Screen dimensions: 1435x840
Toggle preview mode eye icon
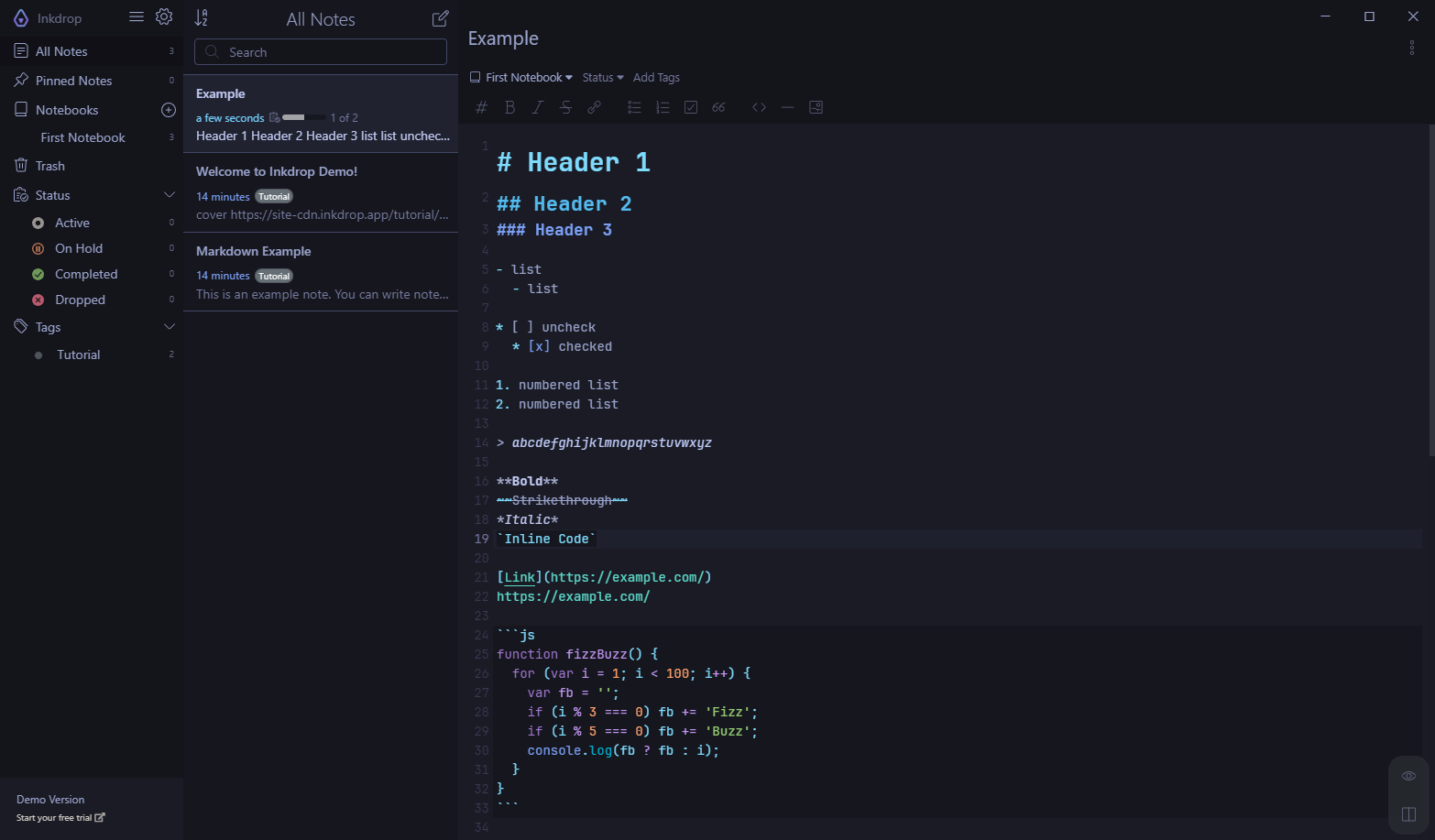pyautogui.click(x=1409, y=776)
